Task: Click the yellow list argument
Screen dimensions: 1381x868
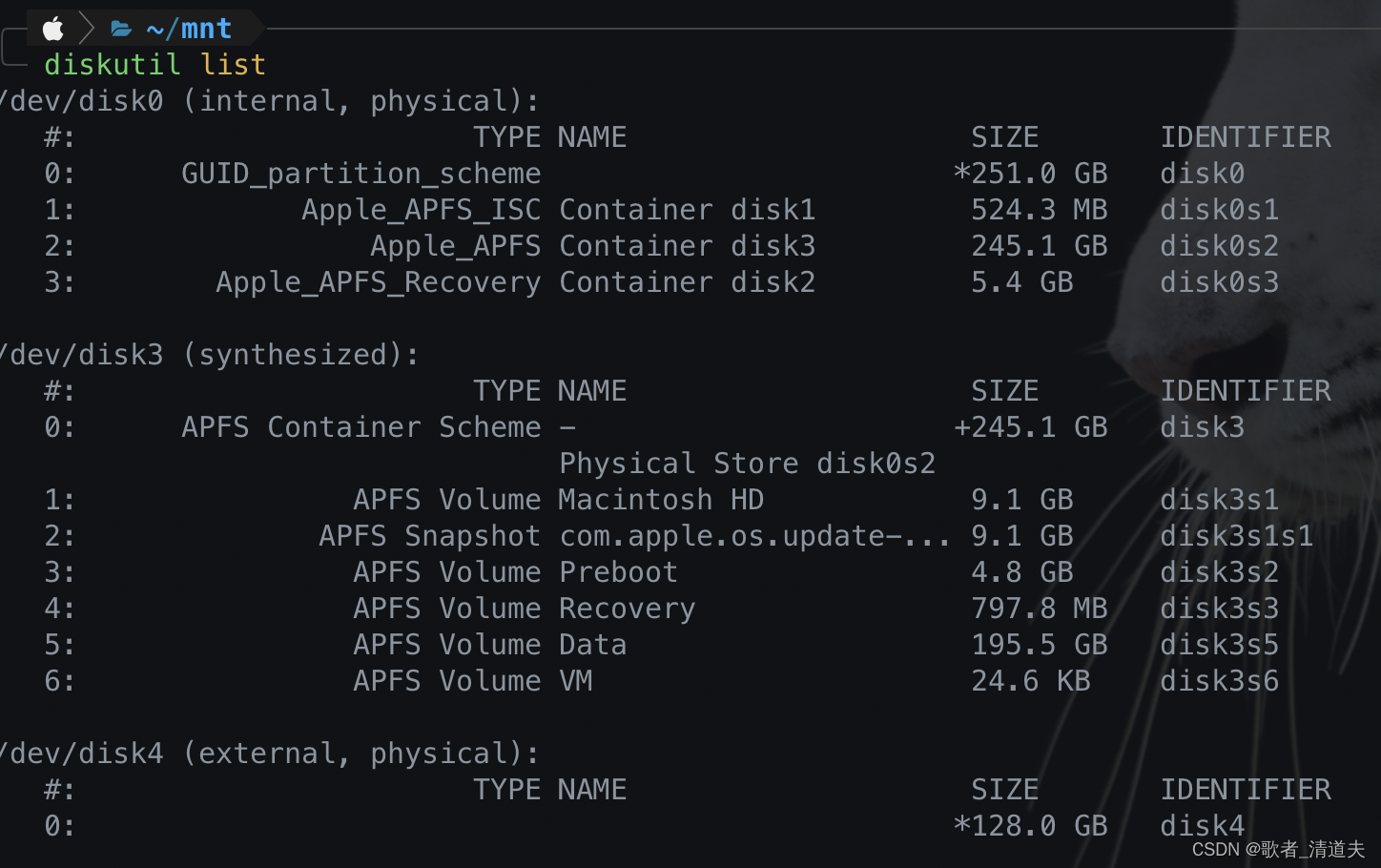Action: coord(233,65)
